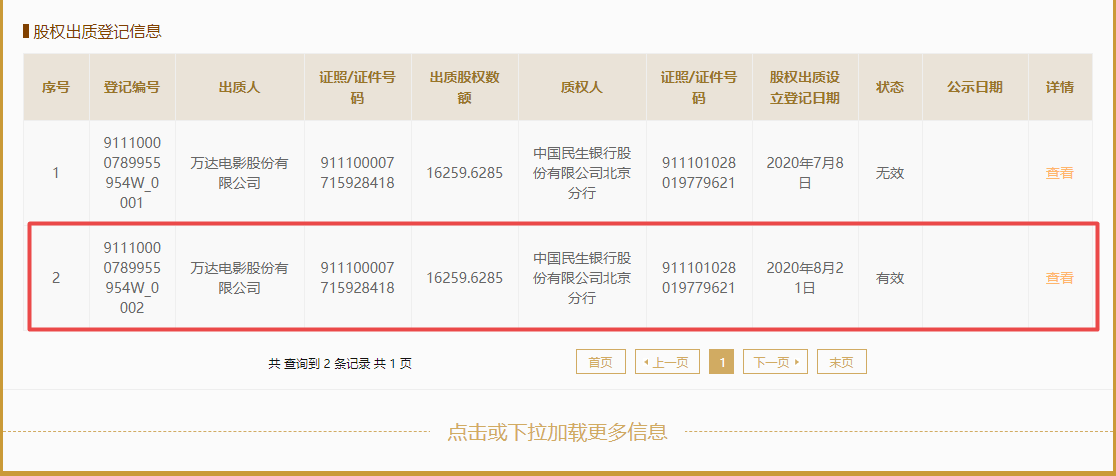Select registration number ending W_0002
This screenshot has width=1116, height=476.
(x=132, y=278)
